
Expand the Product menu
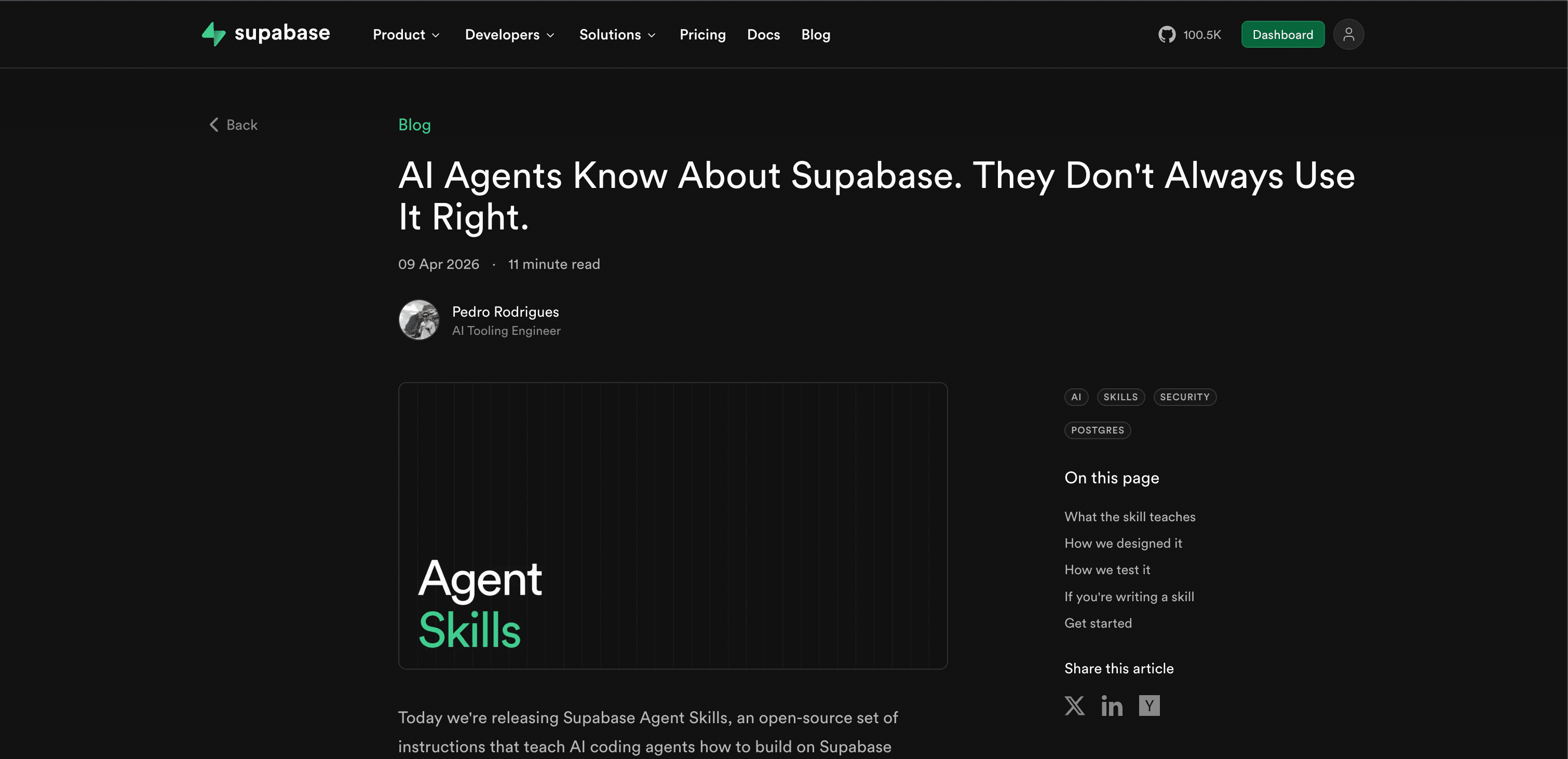(406, 35)
